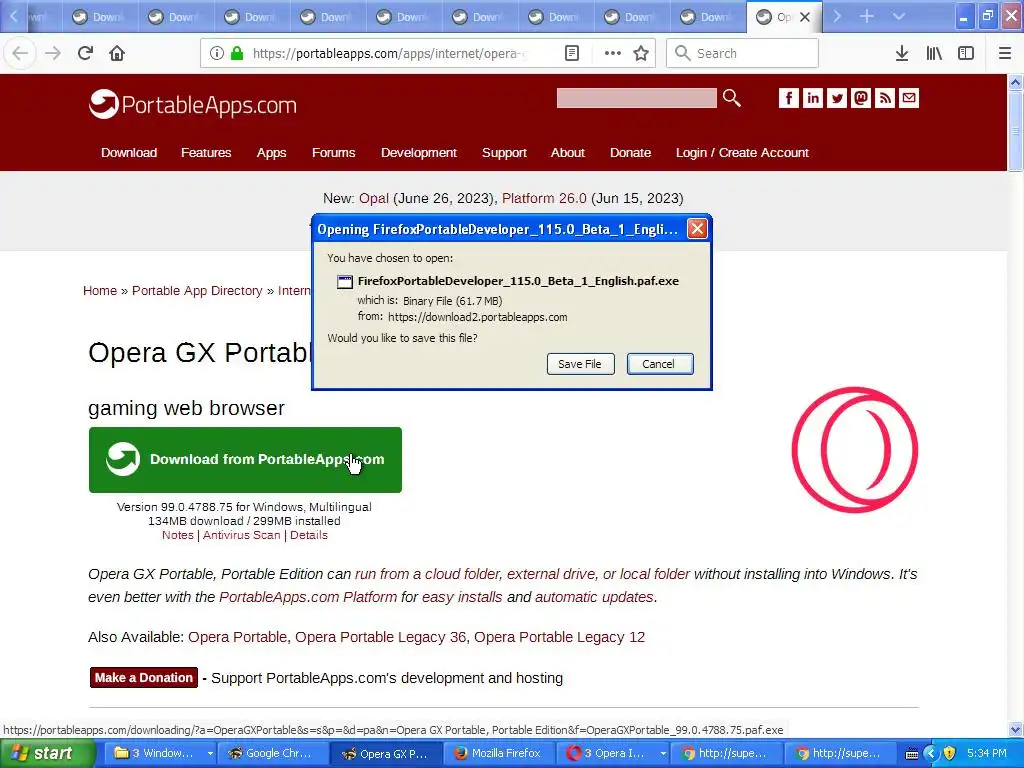The width and height of the screenshot is (1024, 768).
Task: Open the Donate menu item
Action: point(630,152)
